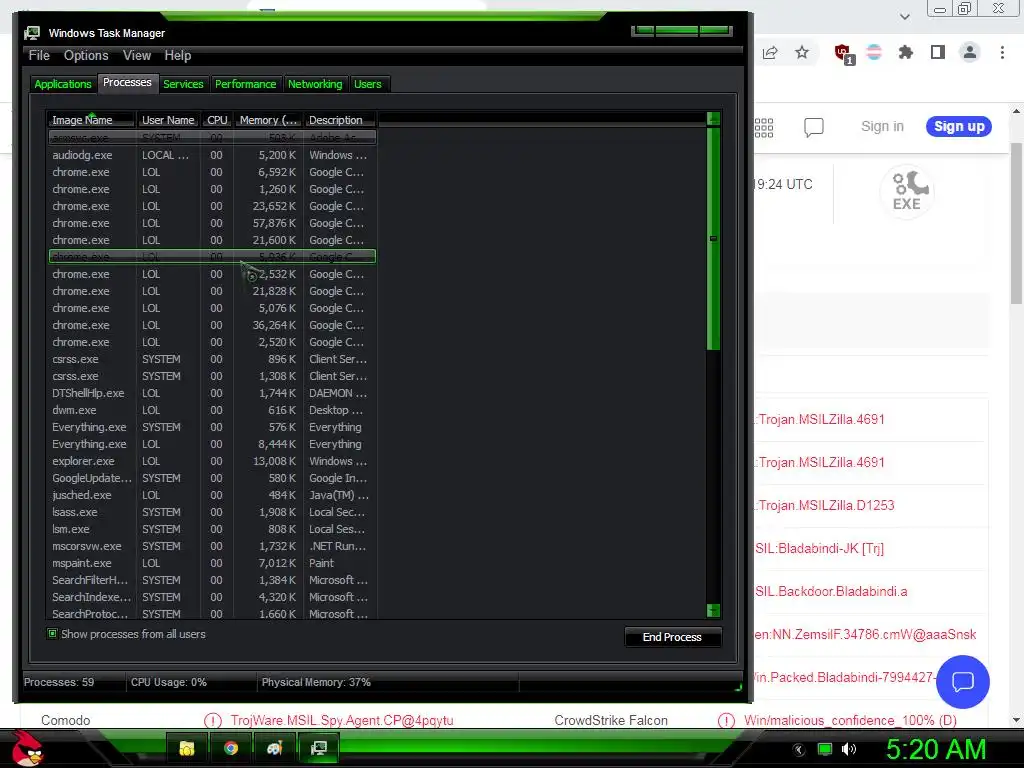Click the taskbar clock showing 5:20 AM
The image size is (1024, 768).
[x=936, y=749]
